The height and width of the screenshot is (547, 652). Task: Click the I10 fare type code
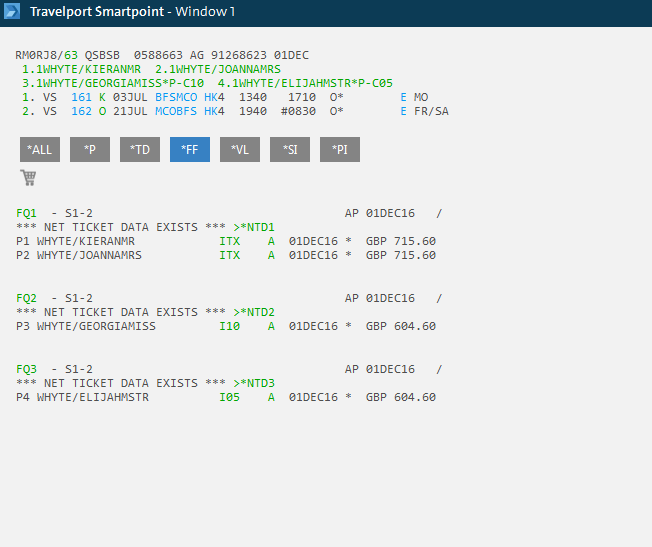pyautogui.click(x=230, y=326)
